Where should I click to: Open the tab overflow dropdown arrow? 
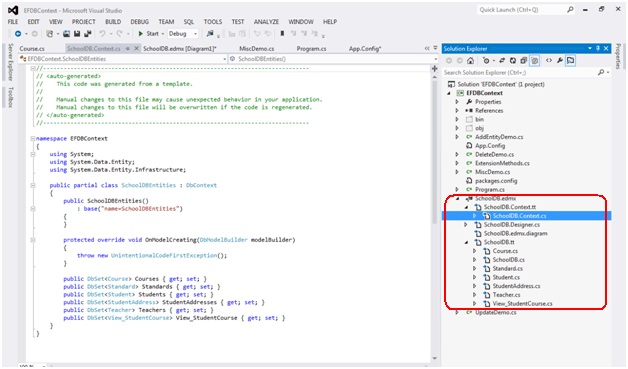435,48
